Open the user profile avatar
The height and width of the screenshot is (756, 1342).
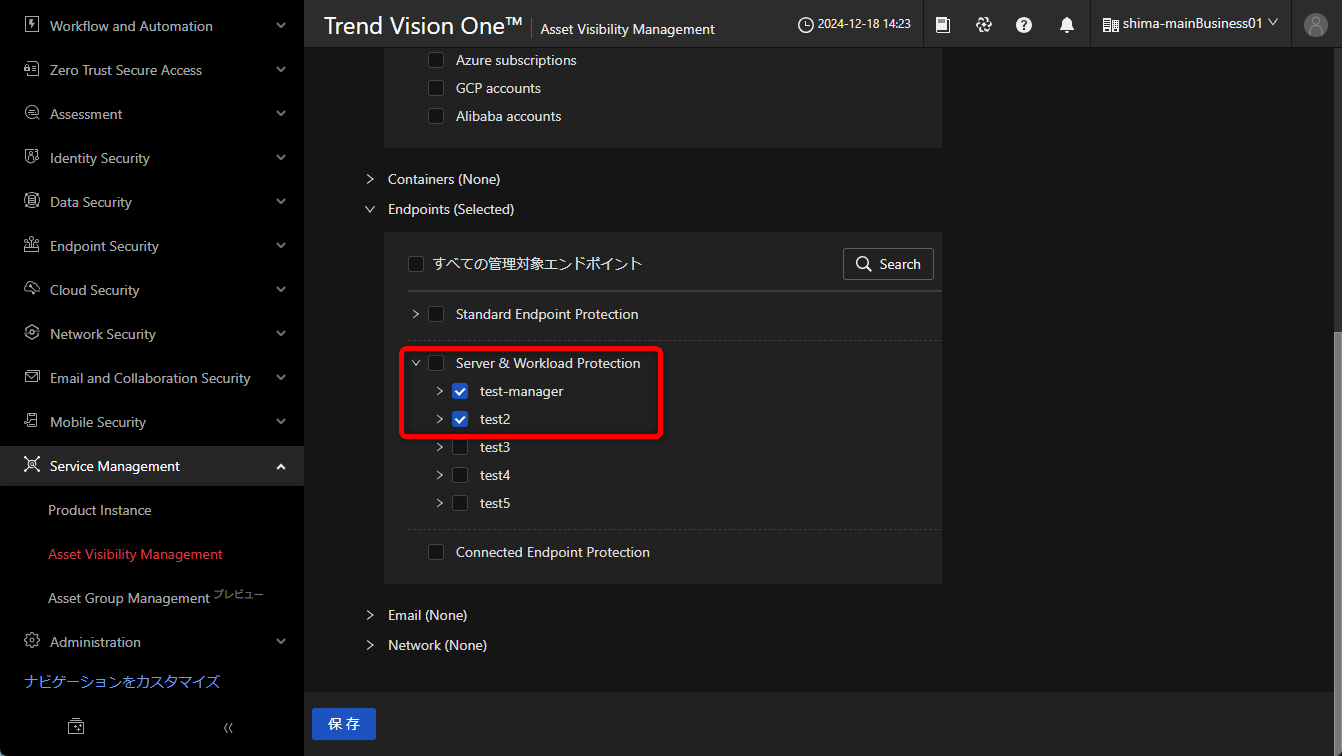(1316, 25)
